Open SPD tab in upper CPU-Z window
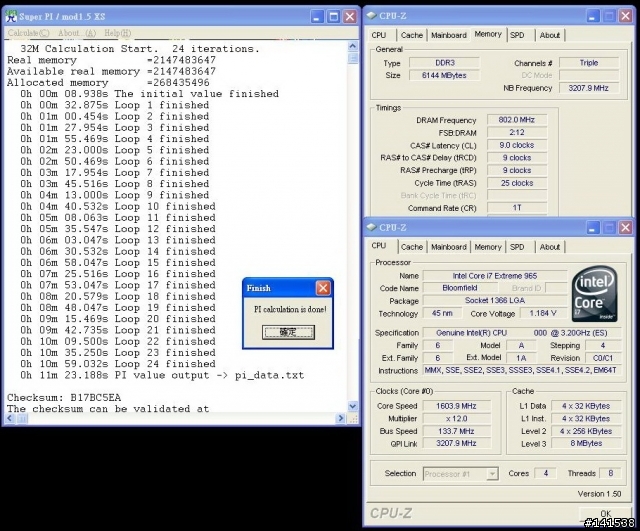The image size is (640, 531). pyautogui.click(x=517, y=35)
